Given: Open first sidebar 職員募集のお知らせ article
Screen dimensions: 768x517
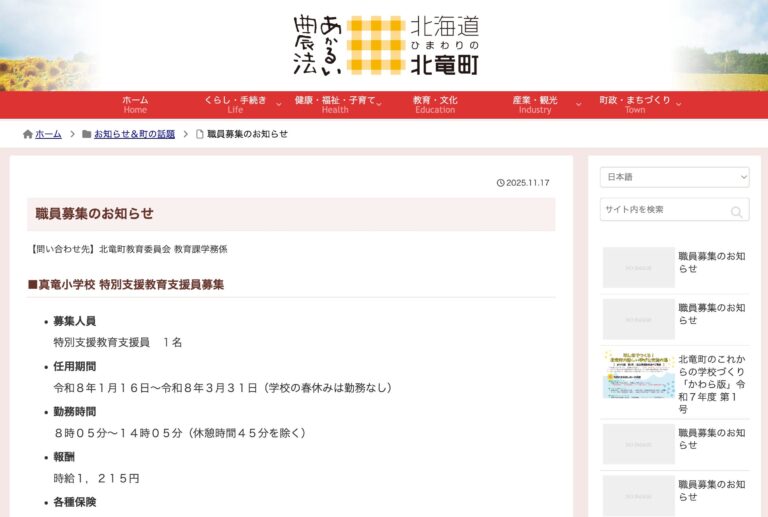Looking at the screenshot, I should 711,262.
